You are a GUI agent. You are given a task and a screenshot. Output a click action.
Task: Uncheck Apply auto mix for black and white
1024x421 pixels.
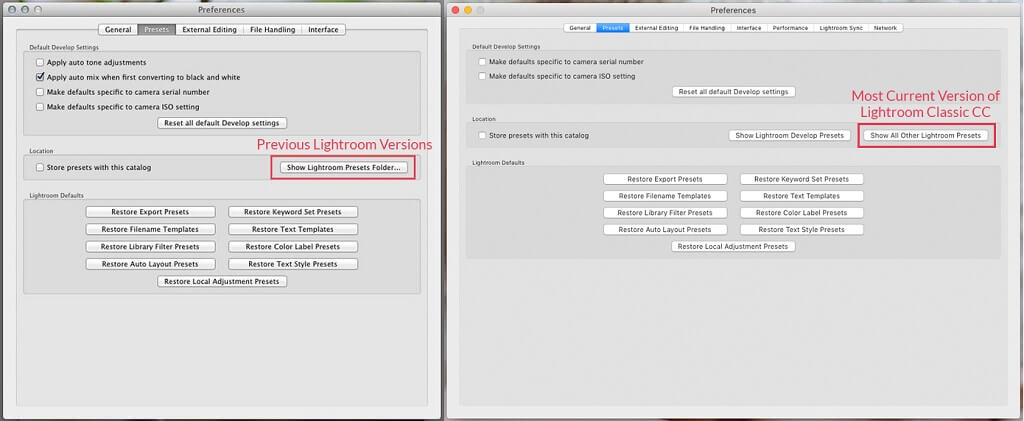pyautogui.click(x=40, y=77)
